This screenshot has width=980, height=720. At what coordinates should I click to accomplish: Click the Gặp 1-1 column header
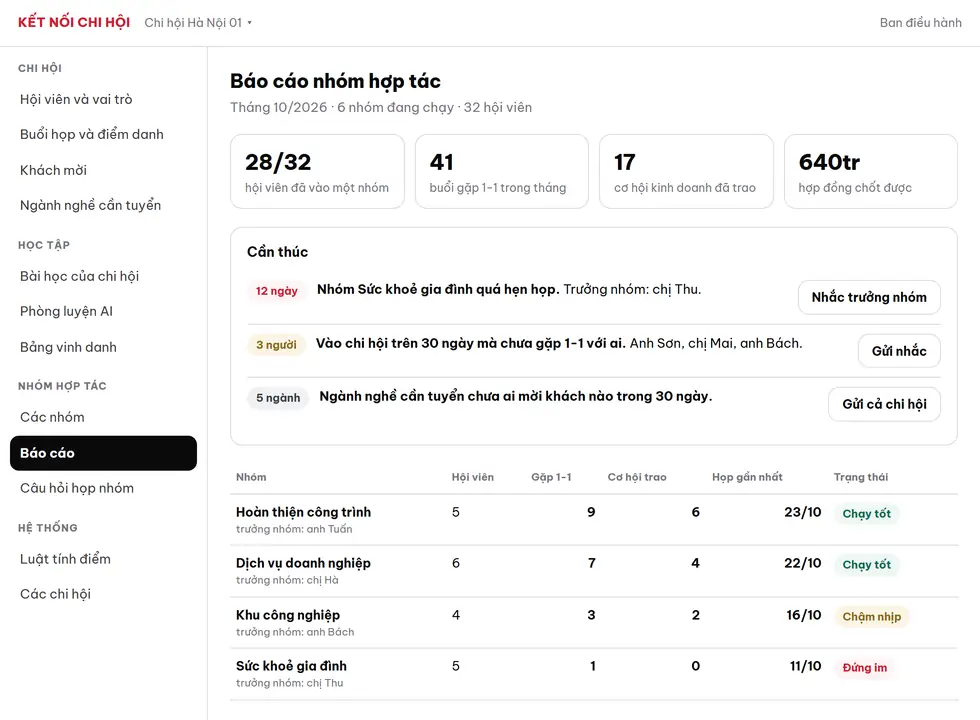551,477
